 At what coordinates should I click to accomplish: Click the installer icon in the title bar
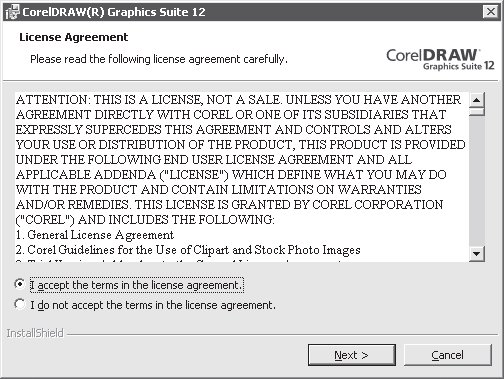(12, 12)
